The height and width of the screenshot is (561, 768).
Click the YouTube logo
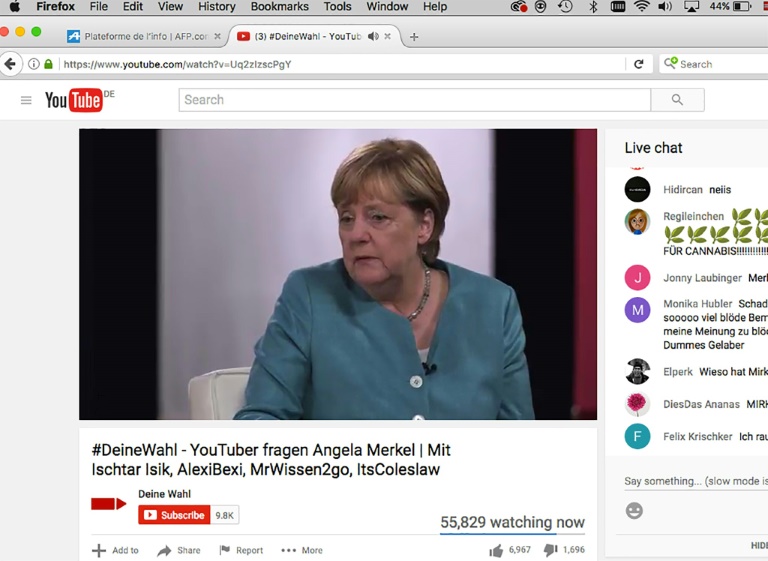click(x=74, y=100)
